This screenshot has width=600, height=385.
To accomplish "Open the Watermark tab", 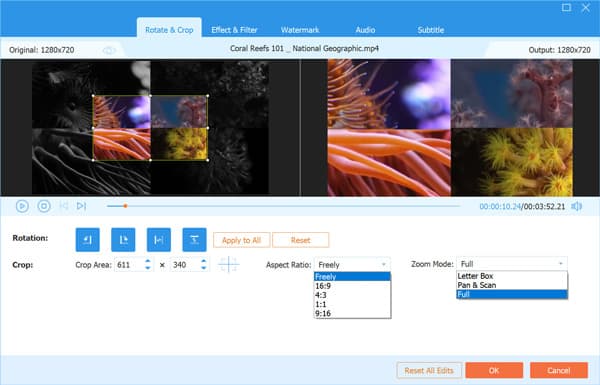I will point(300,30).
